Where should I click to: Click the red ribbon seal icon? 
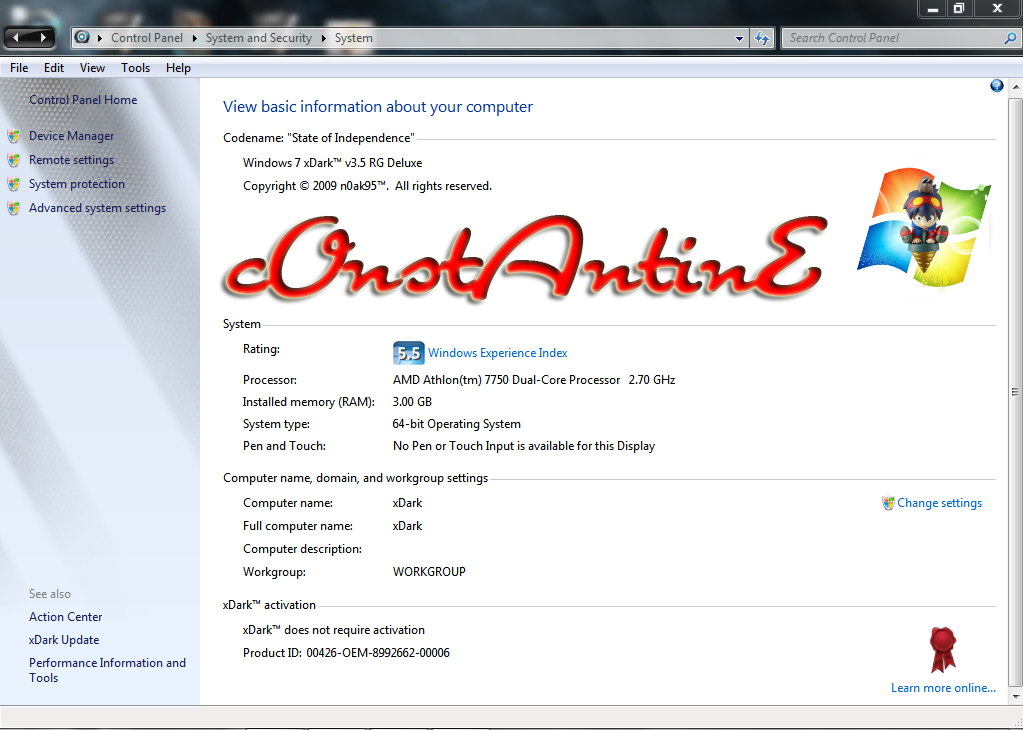pyautogui.click(x=943, y=650)
